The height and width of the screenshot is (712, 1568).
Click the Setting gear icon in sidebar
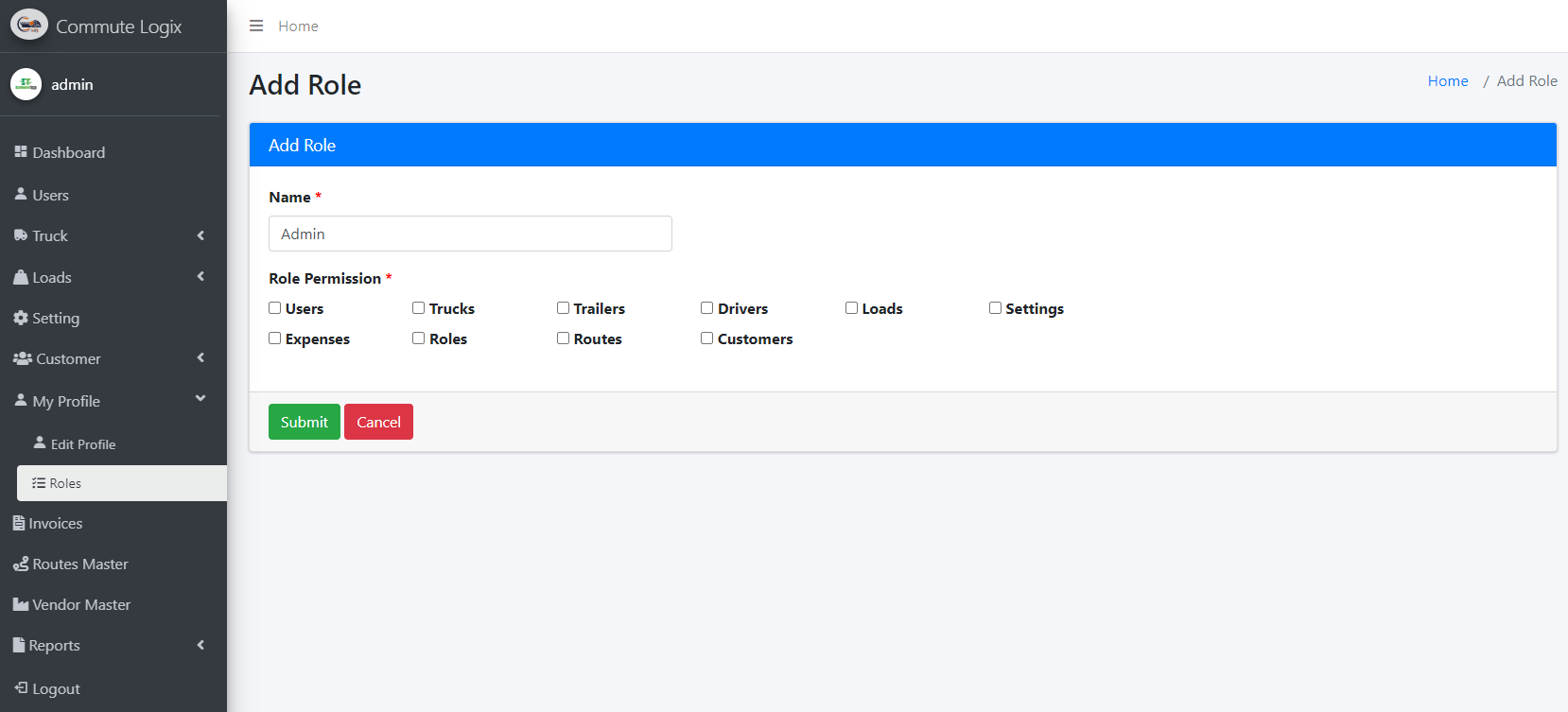[x=21, y=318]
